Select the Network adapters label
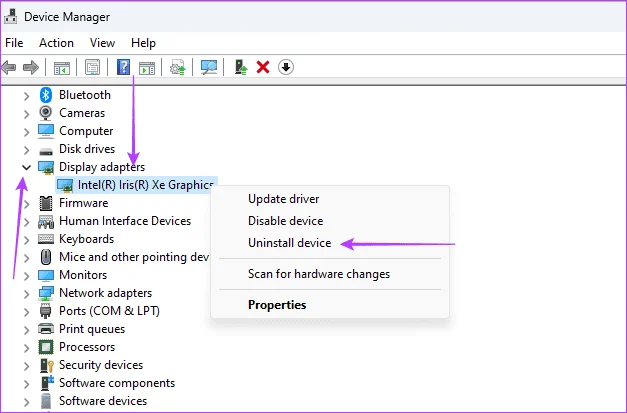Screen dimensions: 627x413 pyautogui.click(x=106, y=293)
